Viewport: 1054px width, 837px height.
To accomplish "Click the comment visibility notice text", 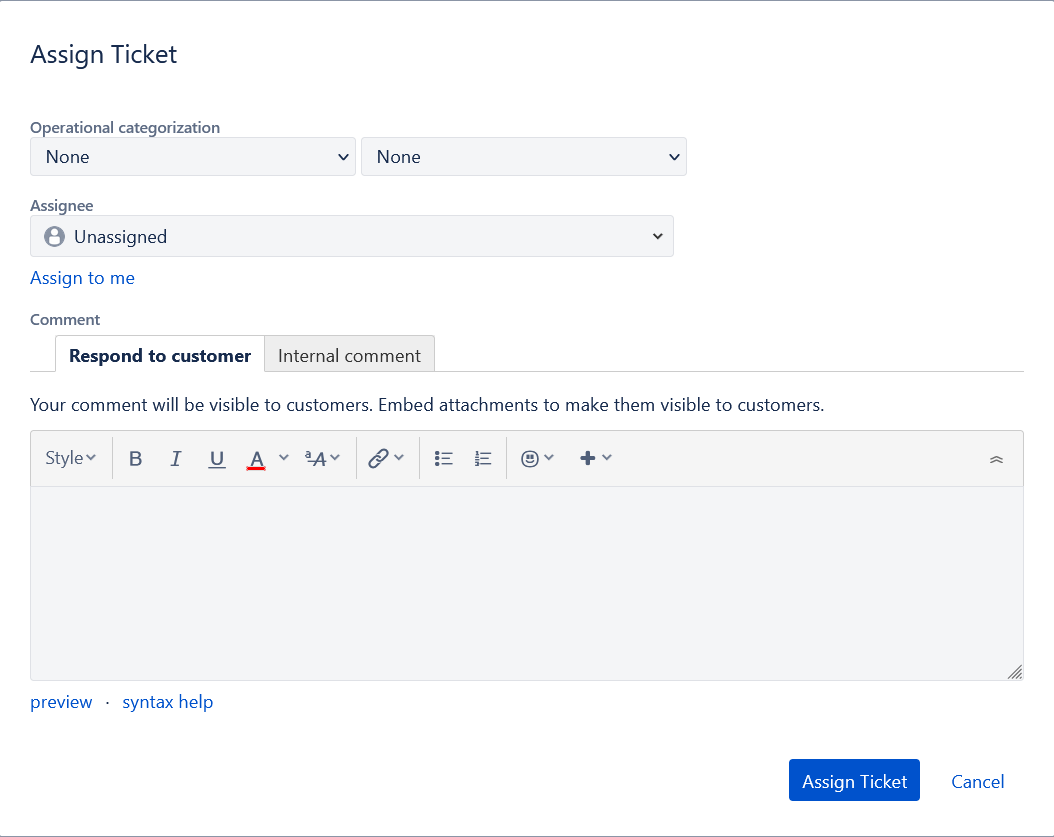I will point(427,405).
